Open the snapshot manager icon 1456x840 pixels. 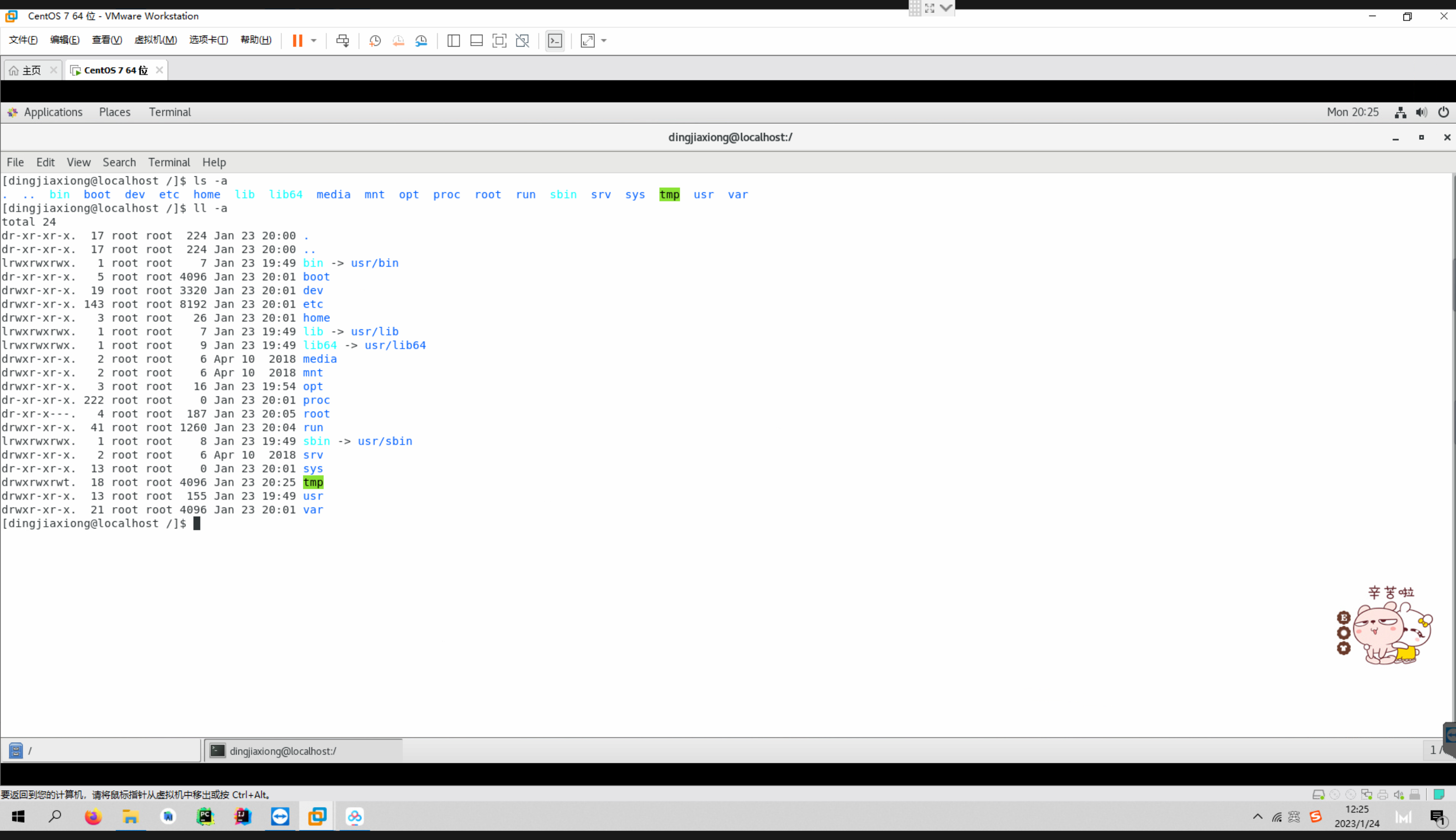coord(421,40)
